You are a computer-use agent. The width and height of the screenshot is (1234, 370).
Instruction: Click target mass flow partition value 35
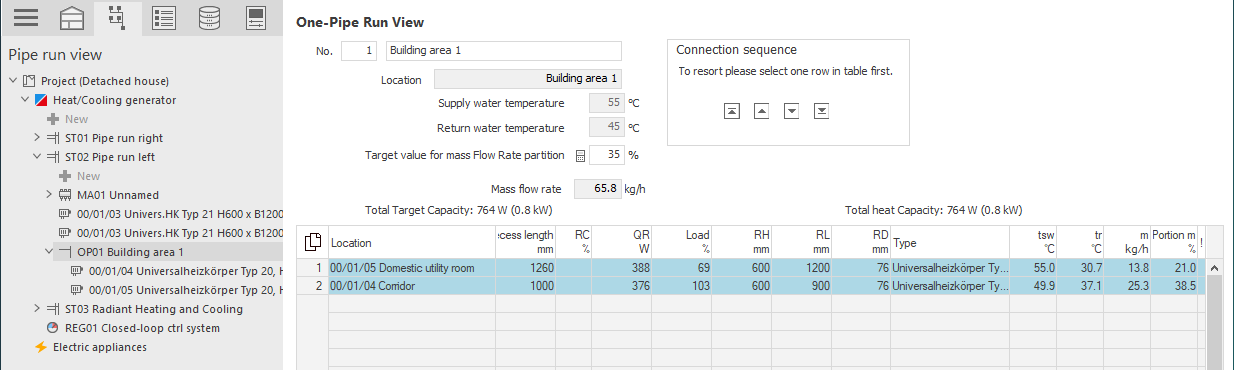pos(606,155)
